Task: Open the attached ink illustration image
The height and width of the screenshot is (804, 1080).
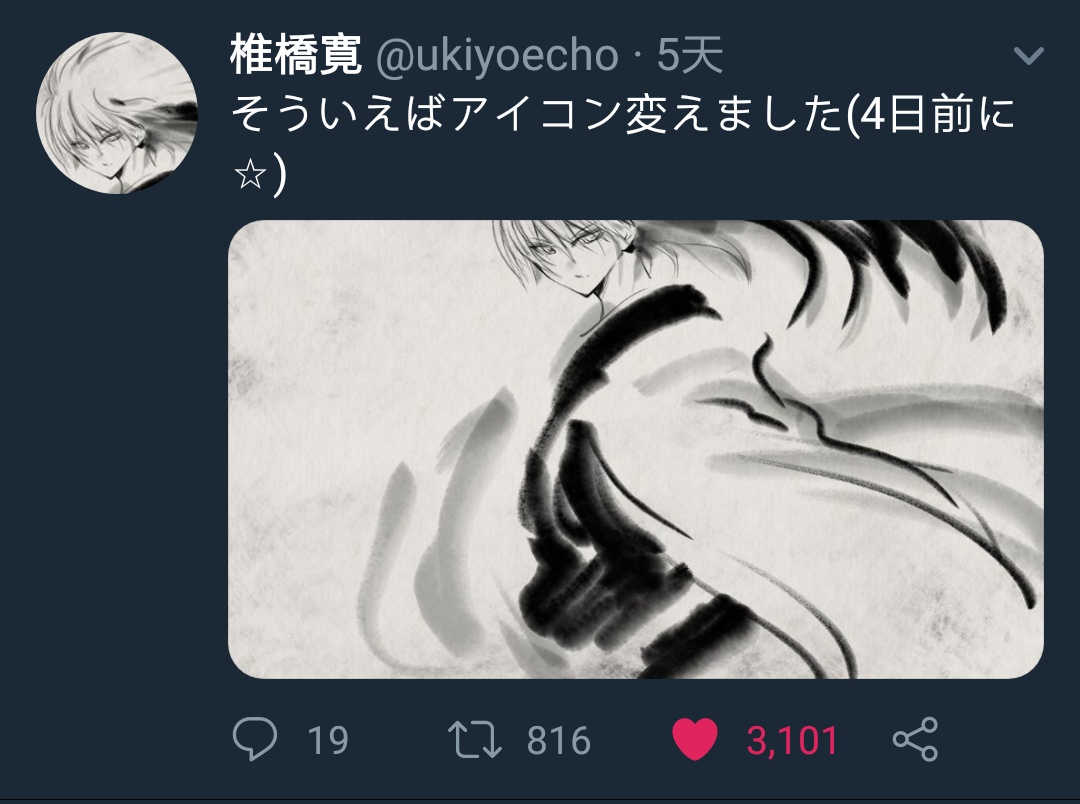Action: (x=636, y=449)
